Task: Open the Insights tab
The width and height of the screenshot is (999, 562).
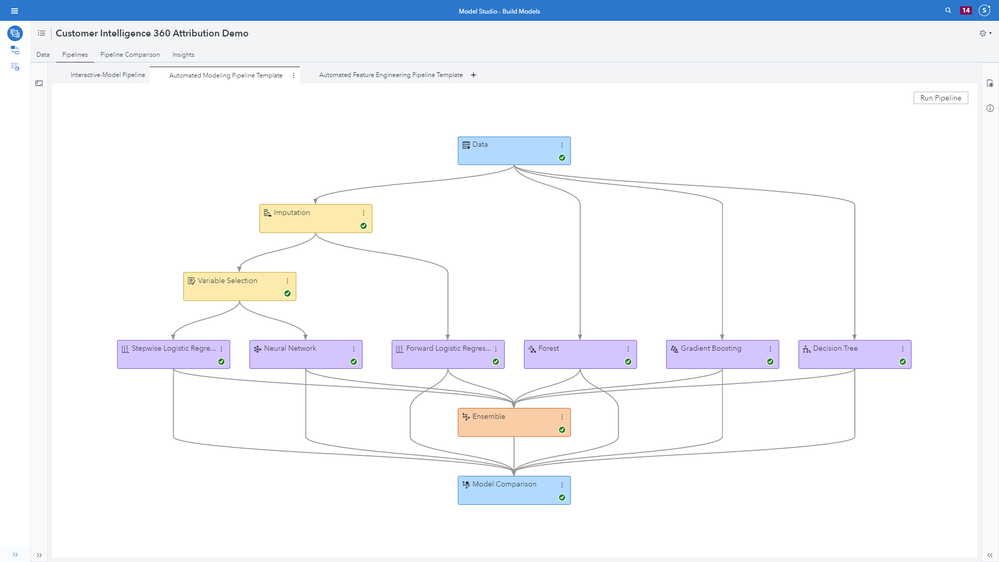Action: [x=183, y=55]
